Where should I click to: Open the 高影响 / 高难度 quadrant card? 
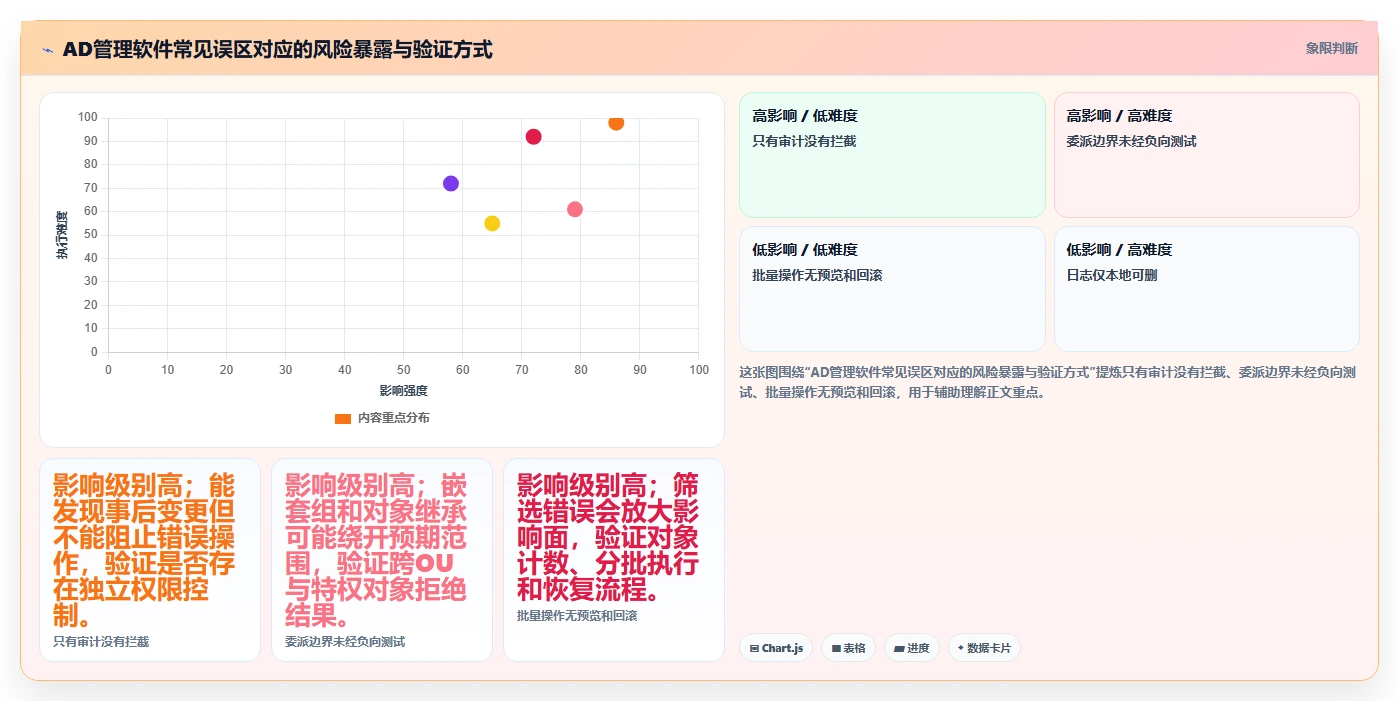coord(1206,155)
